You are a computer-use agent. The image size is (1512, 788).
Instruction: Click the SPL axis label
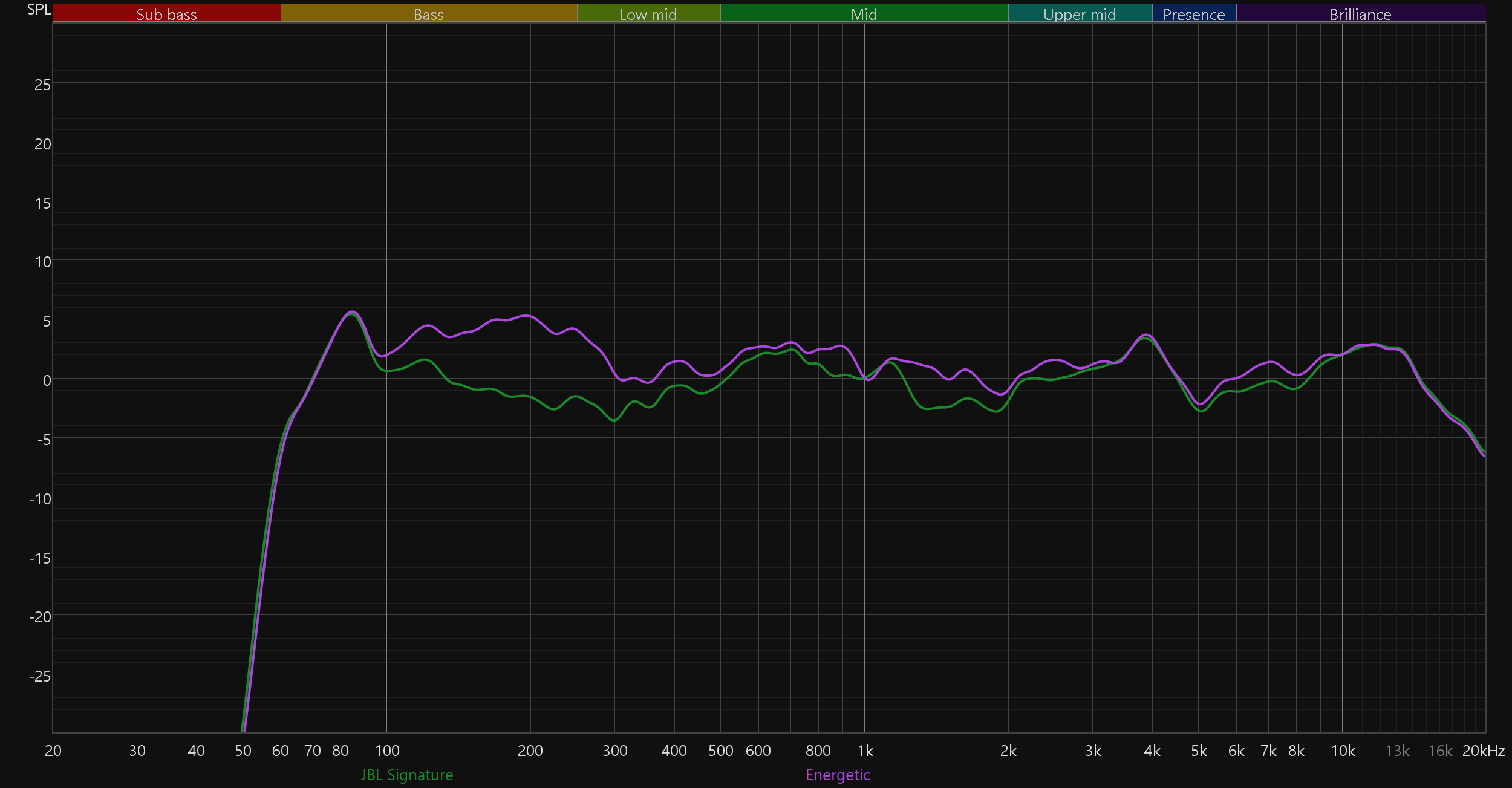tap(39, 10)
